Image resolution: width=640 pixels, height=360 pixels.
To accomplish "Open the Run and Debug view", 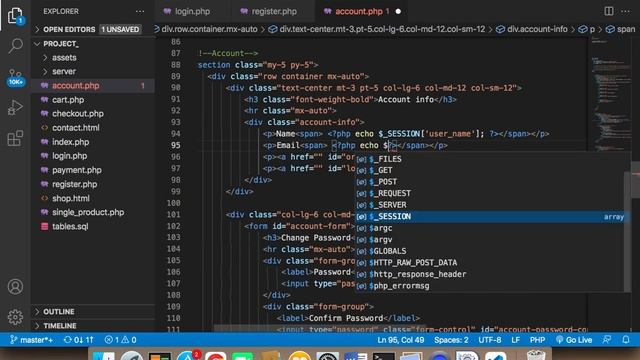I will point(15,108).
